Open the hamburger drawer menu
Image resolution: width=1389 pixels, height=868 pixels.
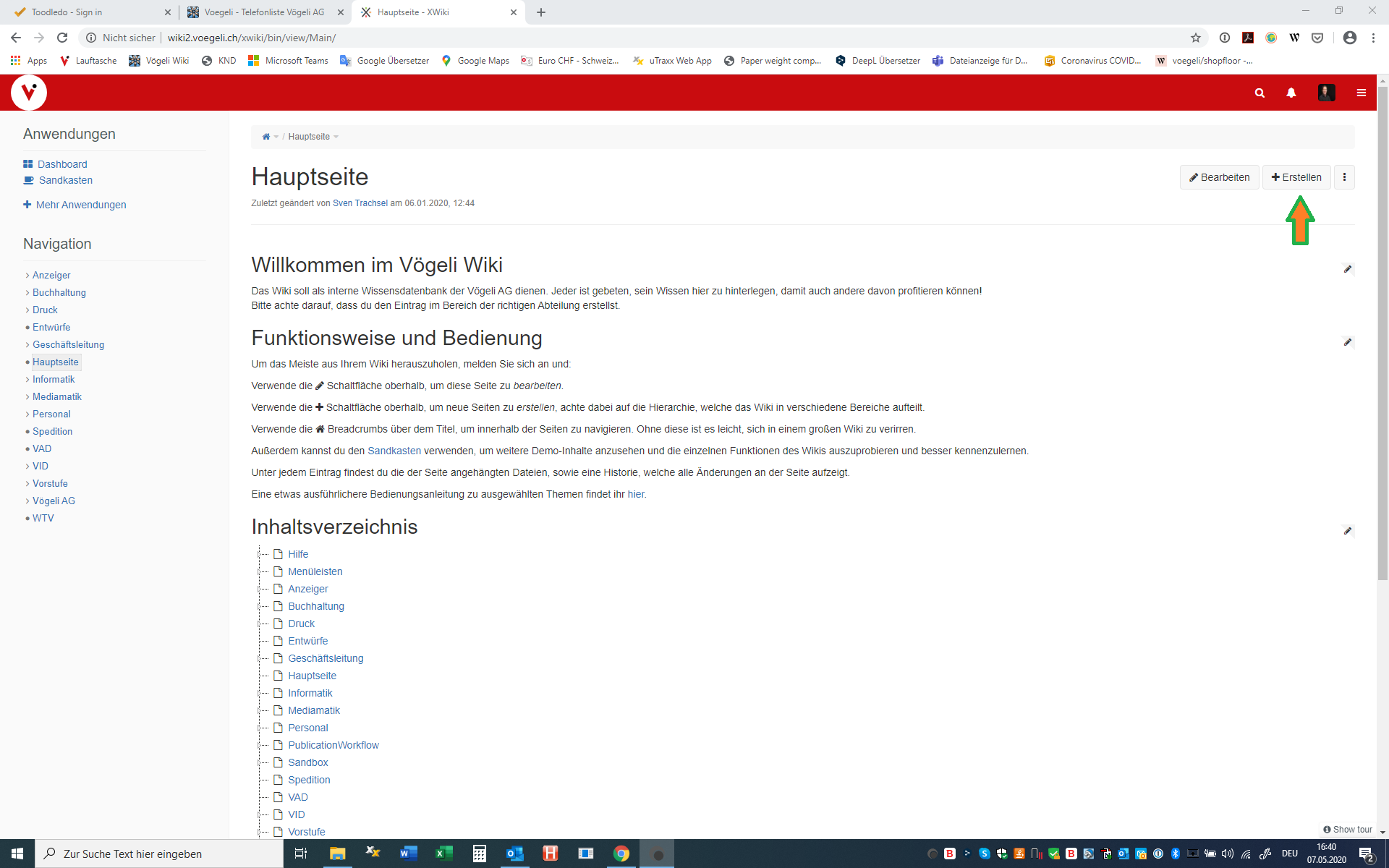(1361, 93)
